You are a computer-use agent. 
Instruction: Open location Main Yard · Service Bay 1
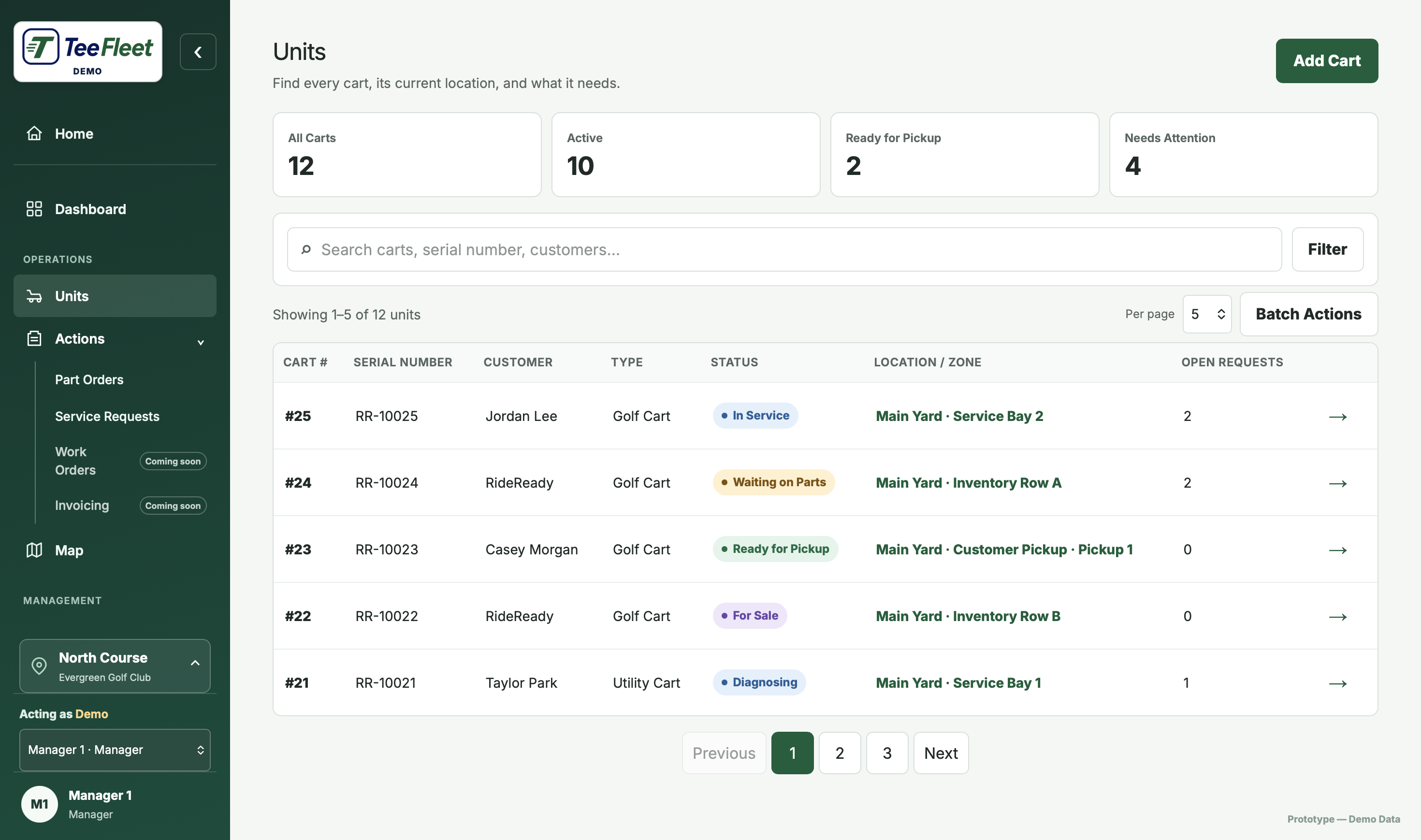pos(958,683)
